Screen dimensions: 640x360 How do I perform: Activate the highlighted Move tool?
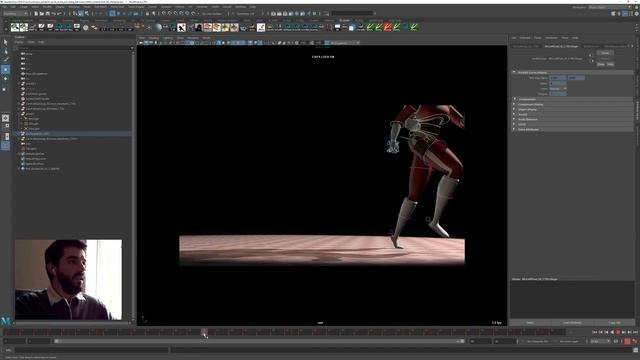tap(5, 69)
